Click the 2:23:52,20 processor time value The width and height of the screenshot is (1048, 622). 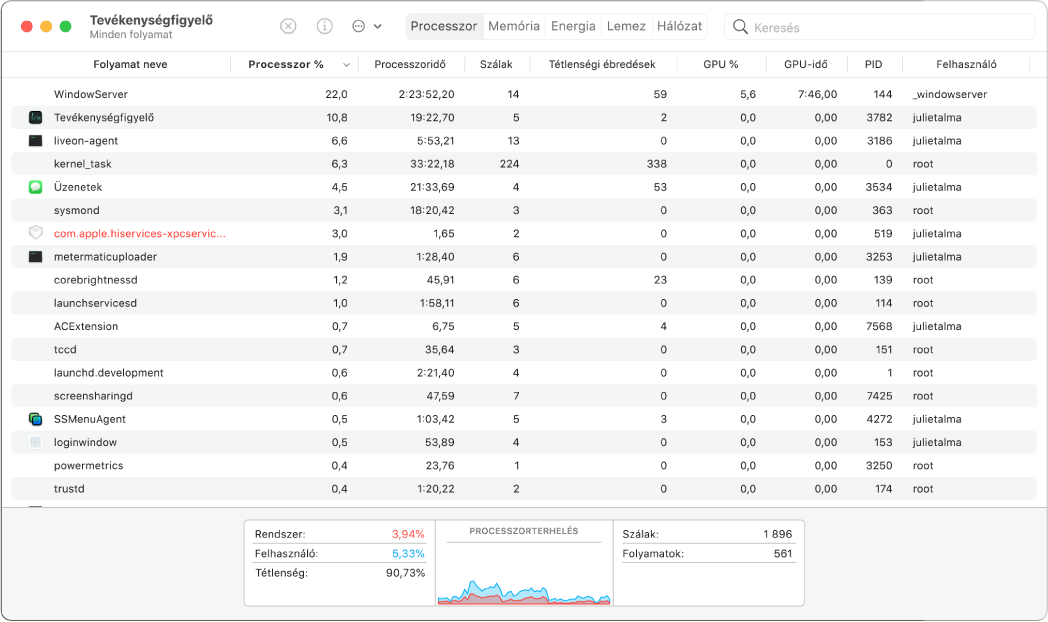[426, 94]
